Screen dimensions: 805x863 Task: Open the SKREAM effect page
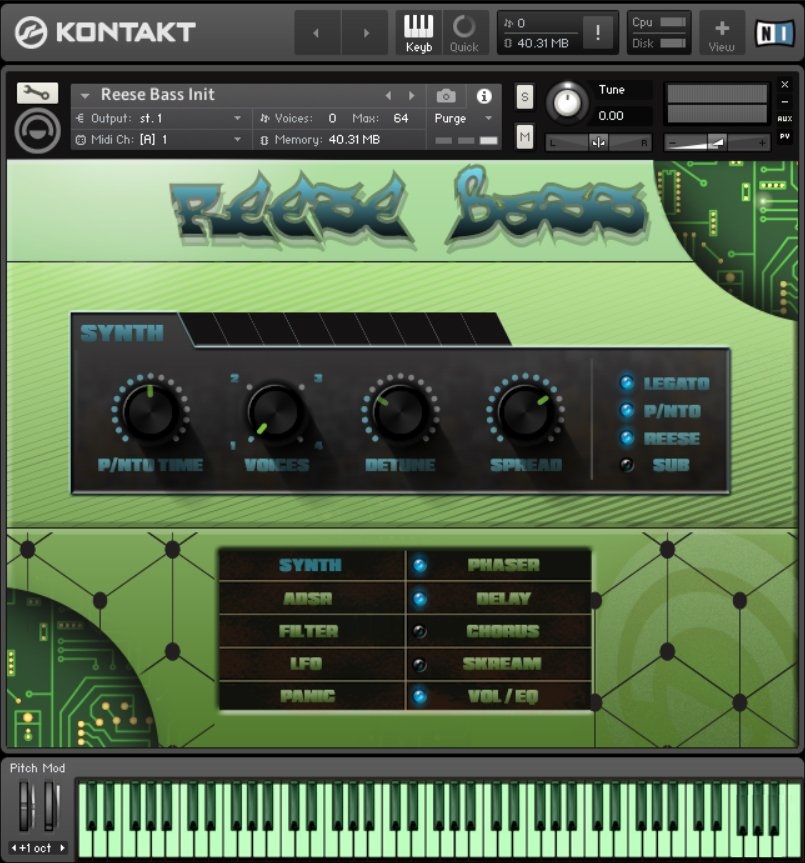tap(503, 664)
